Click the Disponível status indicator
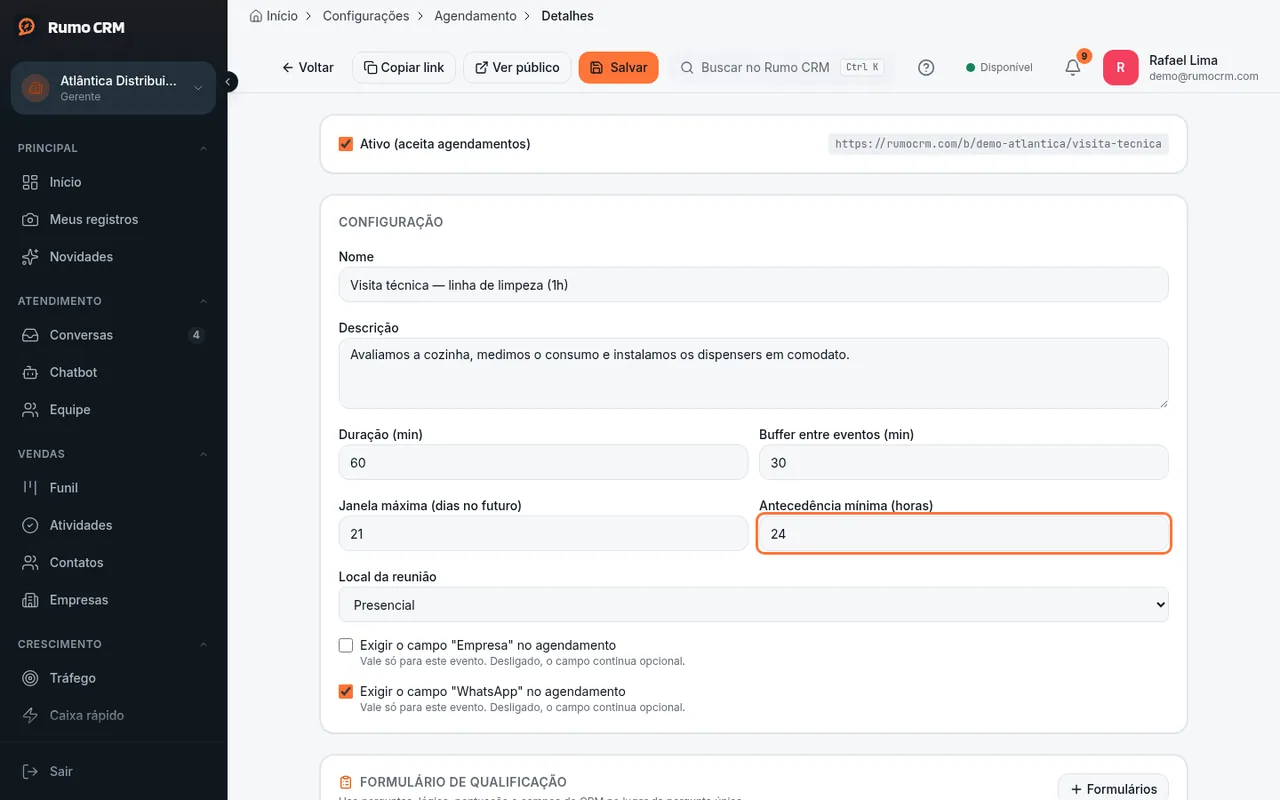 tap(999, 68)
